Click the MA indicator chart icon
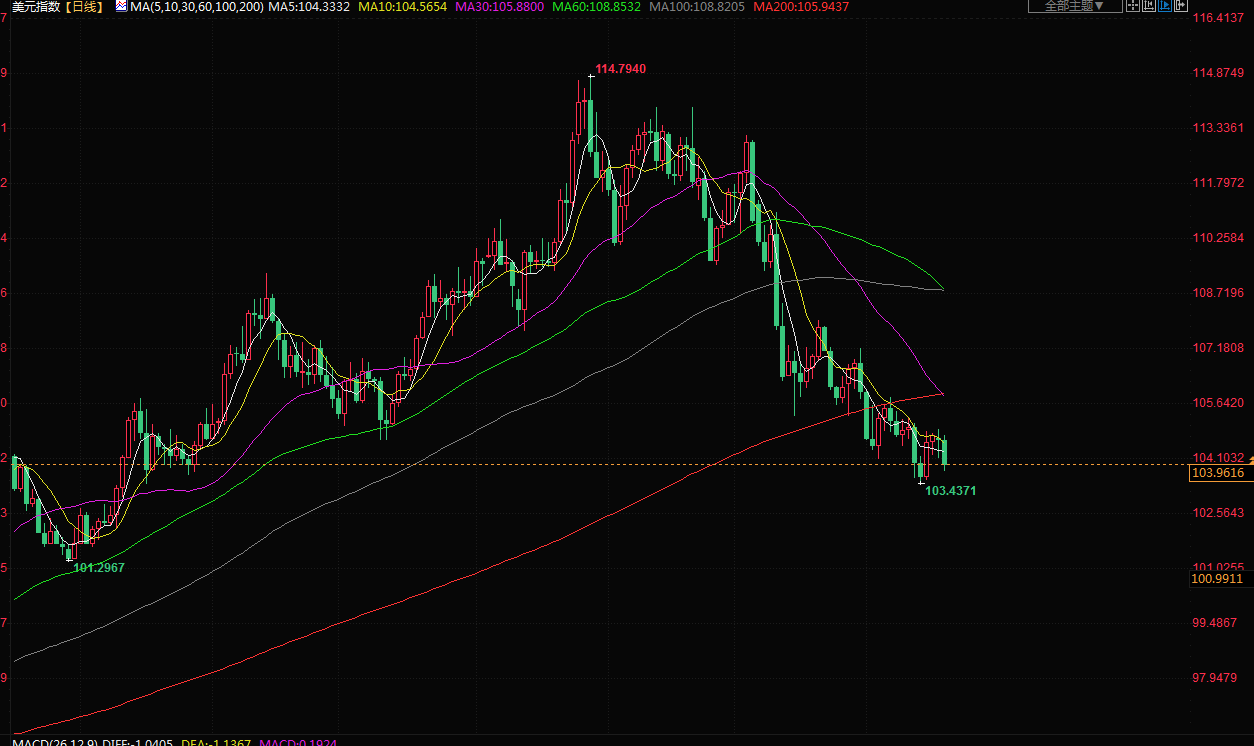Viewport: 1254px width, 746px height. click(x=121, y=6)
